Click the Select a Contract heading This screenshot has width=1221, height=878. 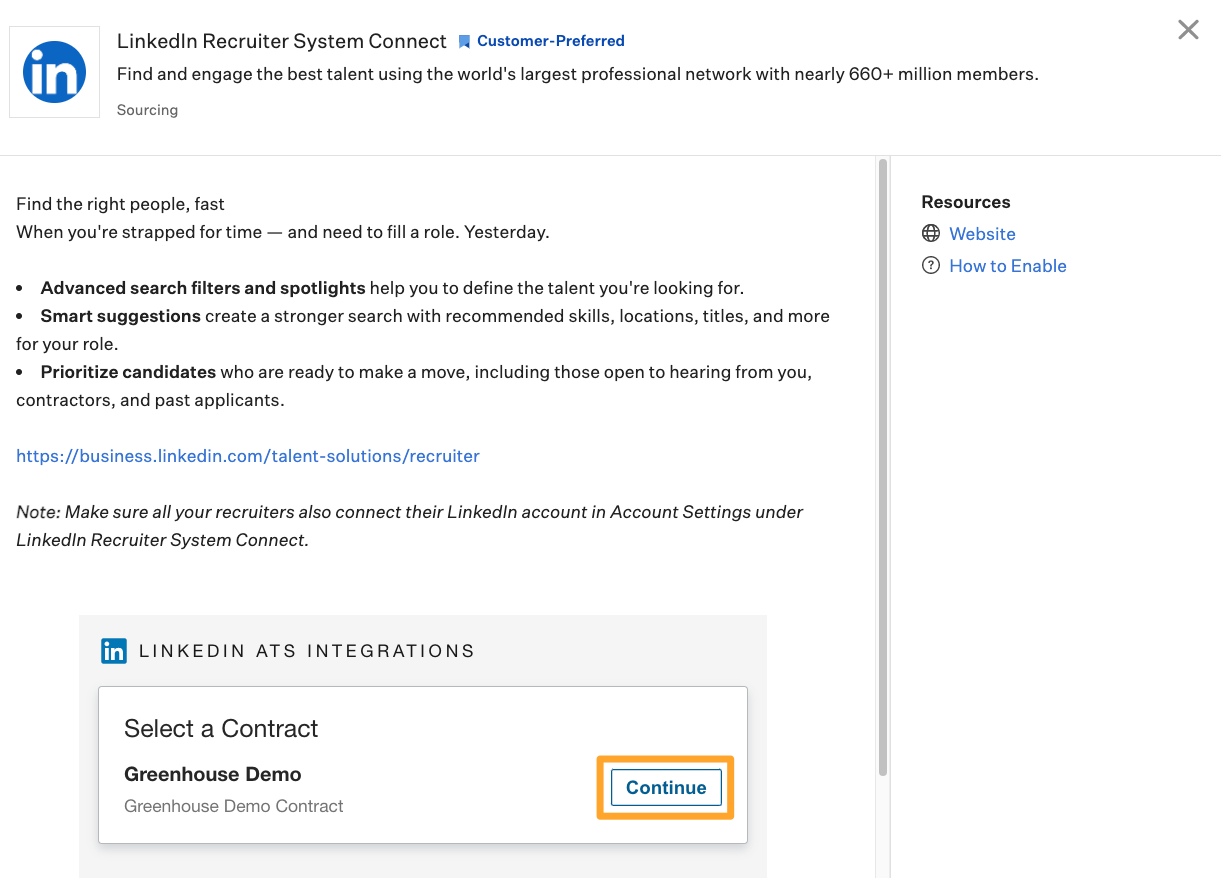click(x=221, y=729)
